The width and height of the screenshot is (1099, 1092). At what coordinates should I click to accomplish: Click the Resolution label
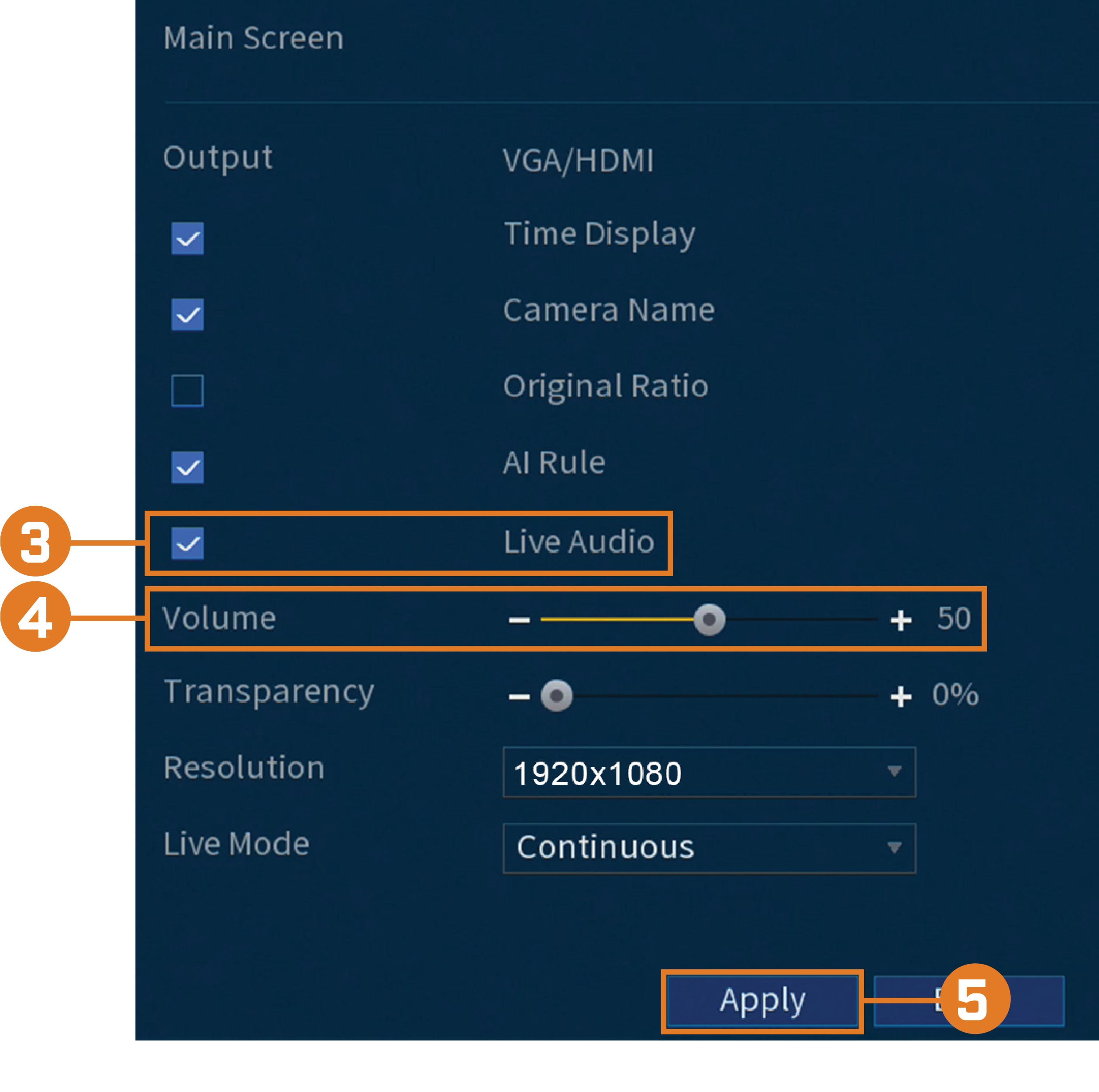pyautogui.click(x=244, y=768)
